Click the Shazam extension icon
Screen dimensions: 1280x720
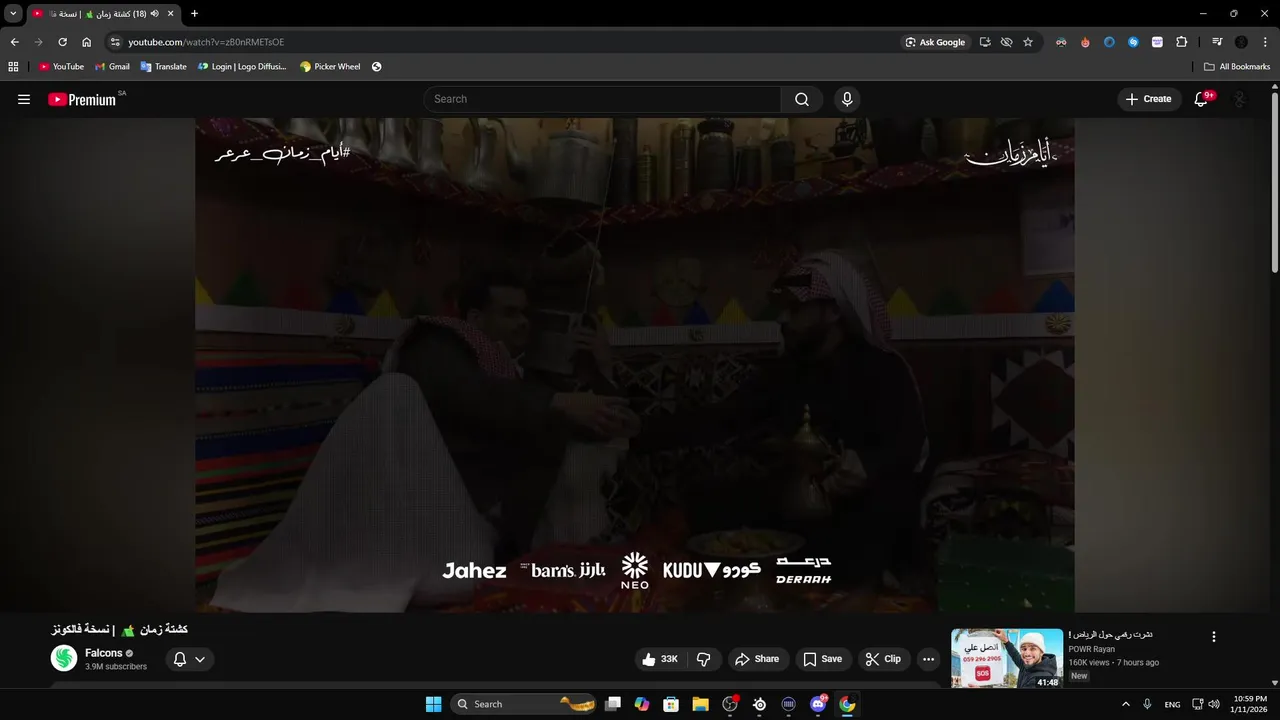coord(1133,42)
